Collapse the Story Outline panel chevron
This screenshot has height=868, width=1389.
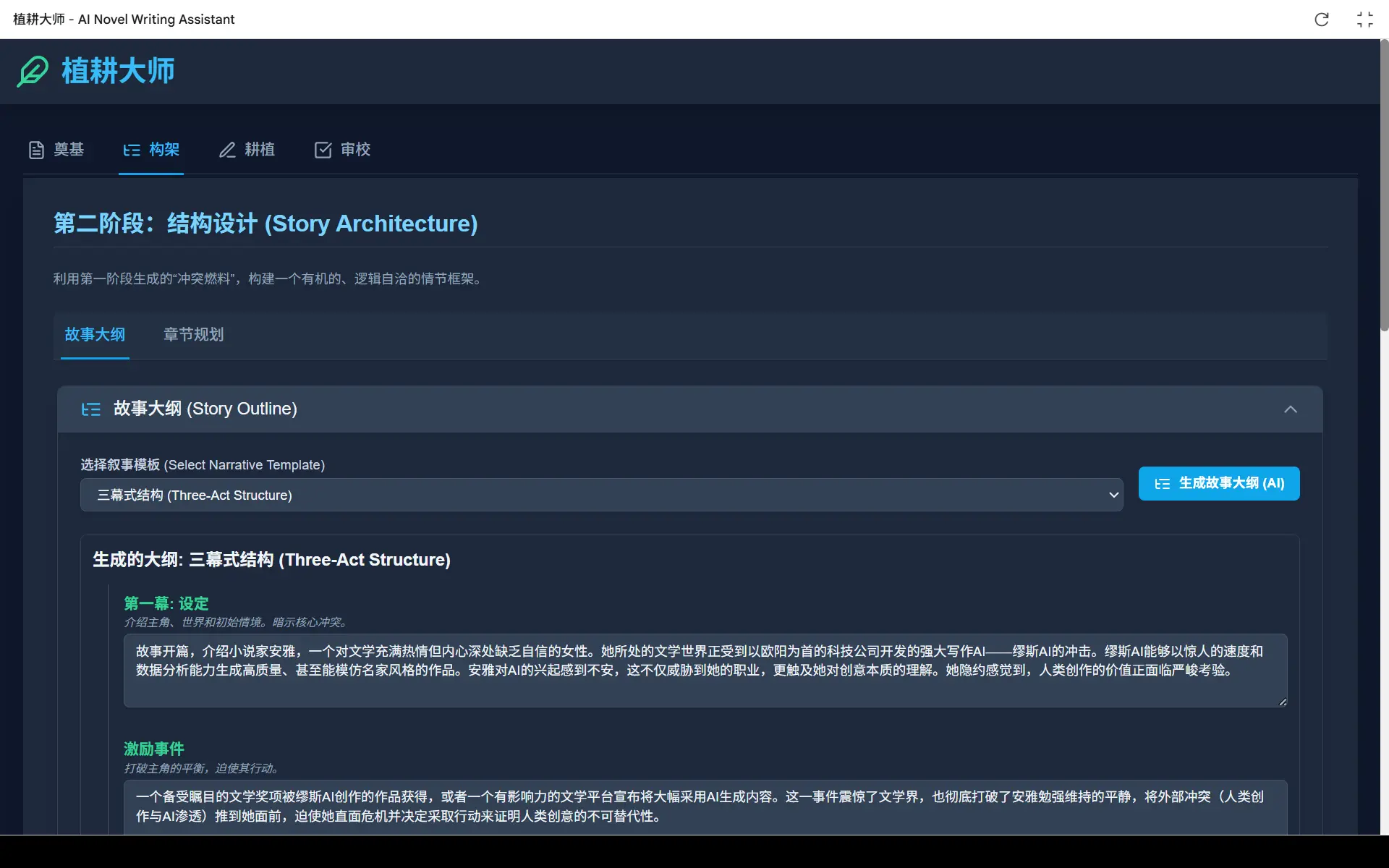pos(1290,409)
